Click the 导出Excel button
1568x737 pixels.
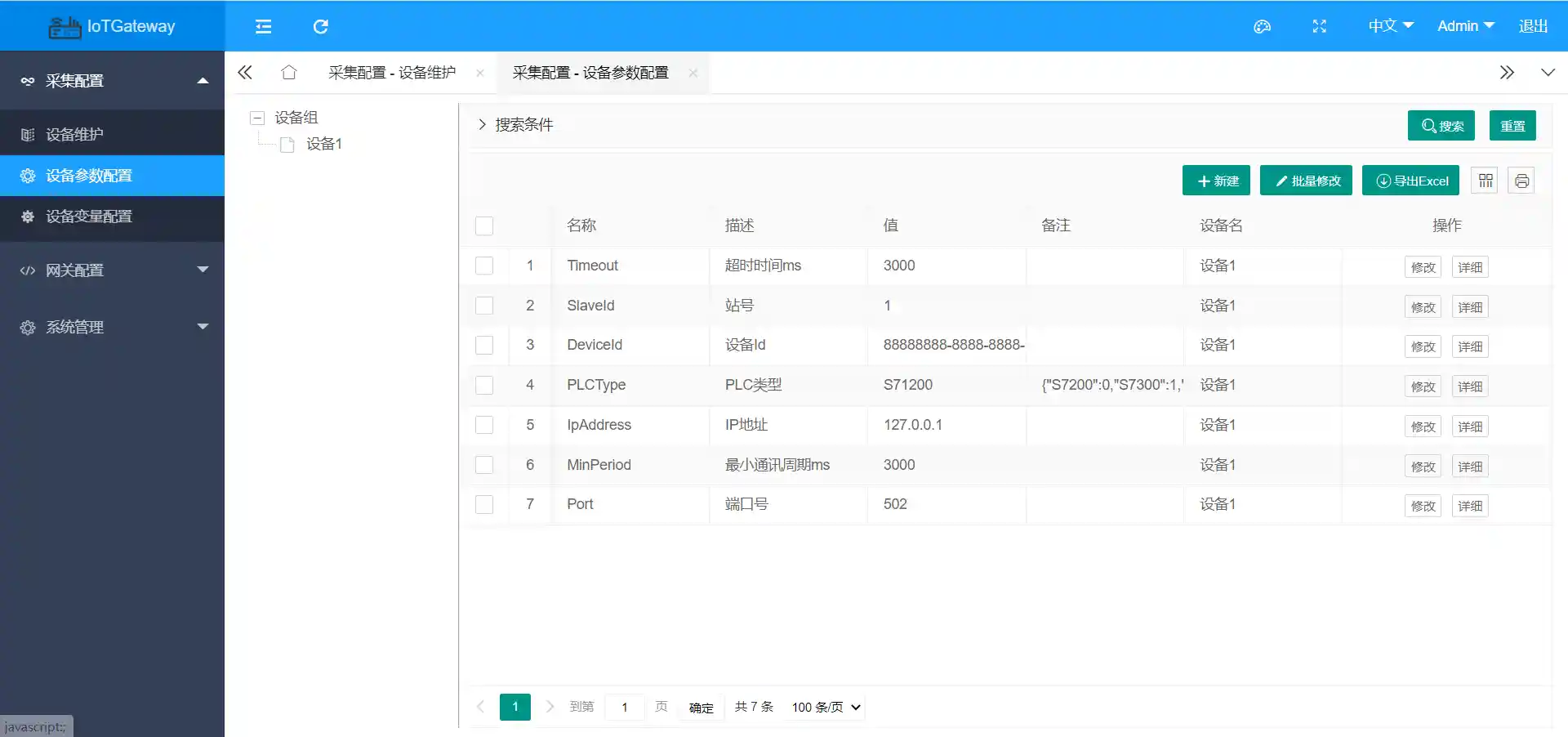(1410, 180)
